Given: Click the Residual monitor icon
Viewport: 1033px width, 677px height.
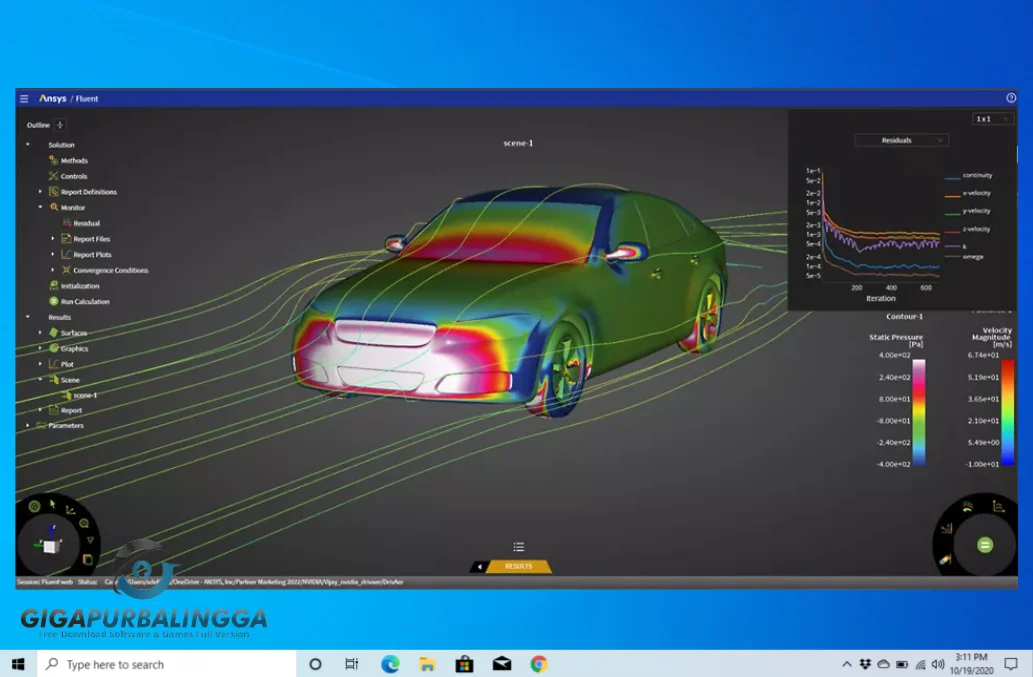Looking at the screenshot, I should pos(66,222).
